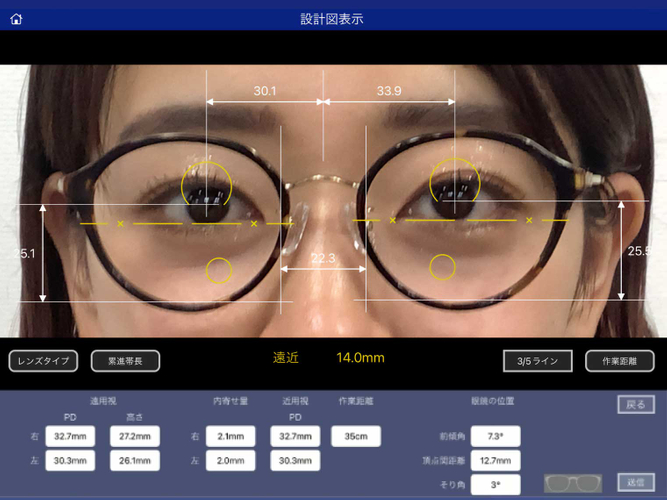Tap the glasses frame thumbnail beside 送信

click(573, 483)
